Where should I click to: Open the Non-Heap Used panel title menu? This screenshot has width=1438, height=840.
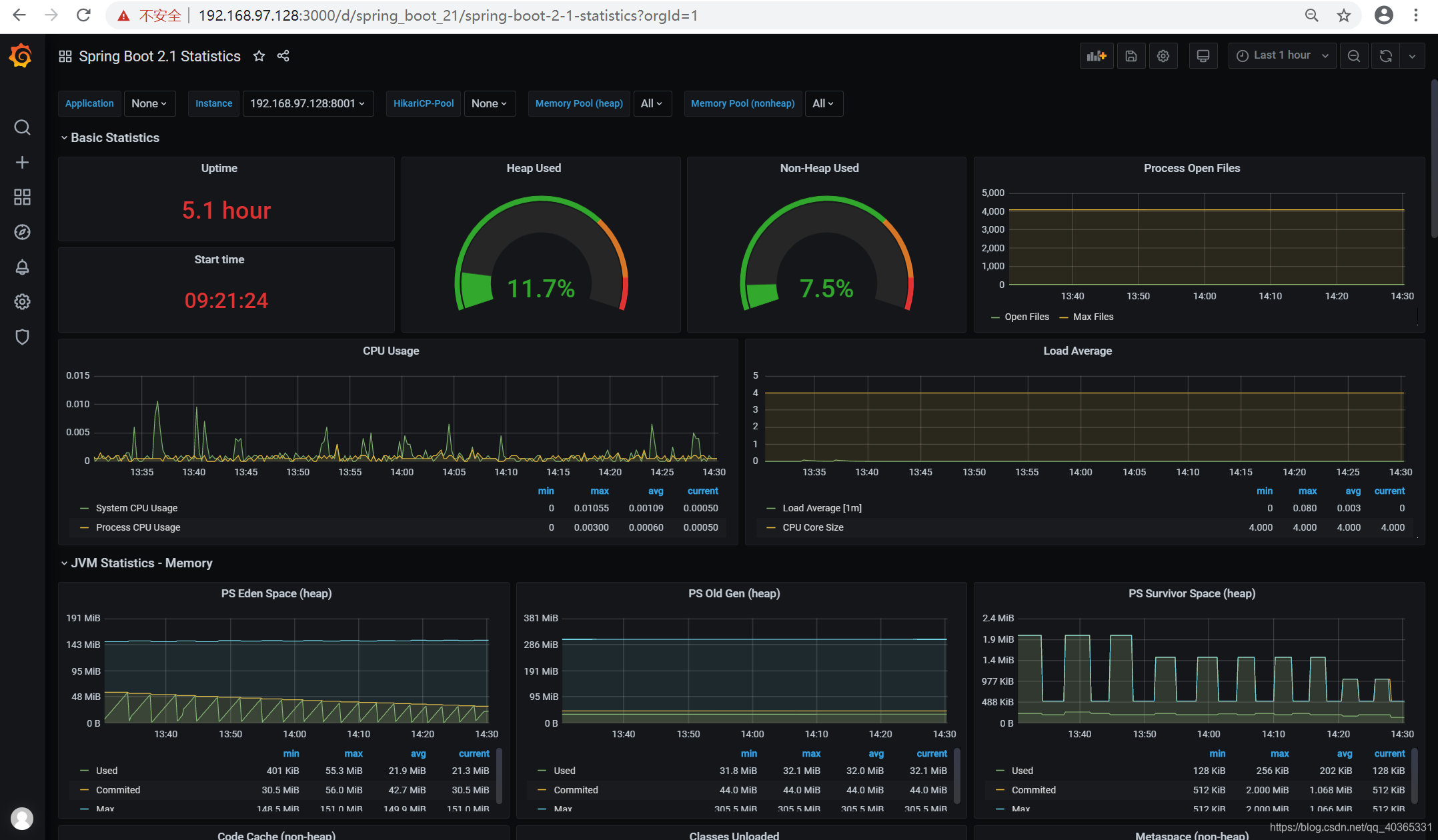[819, 169]
